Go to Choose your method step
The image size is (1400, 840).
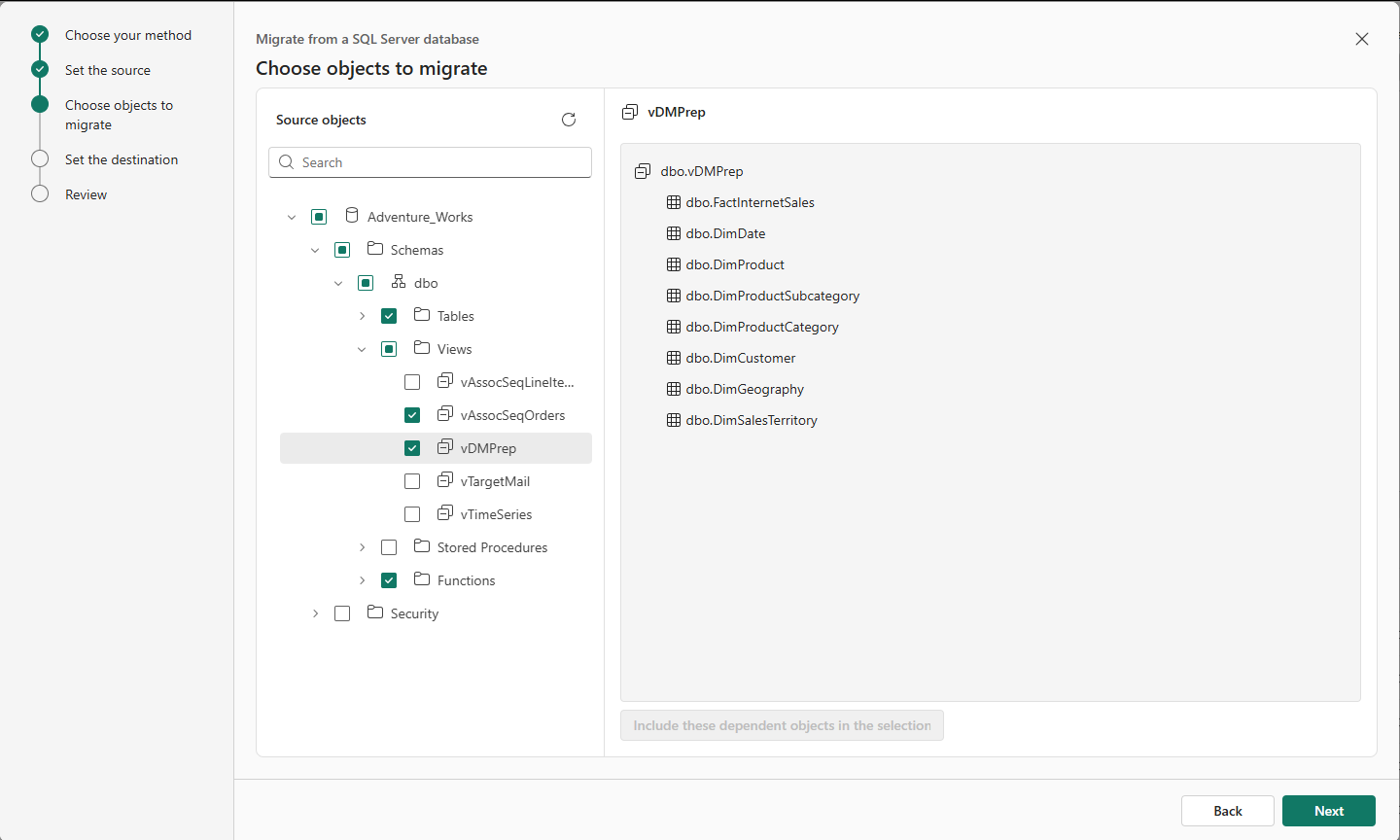(128, 35)
